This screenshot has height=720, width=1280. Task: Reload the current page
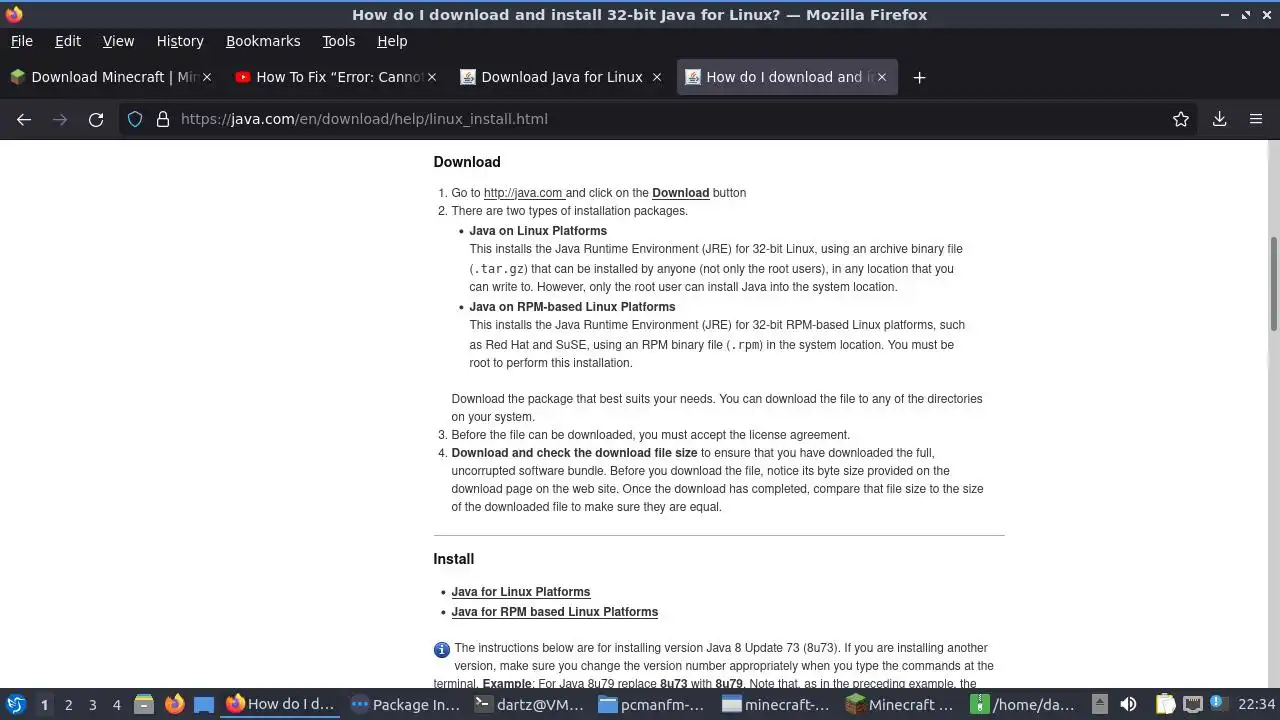coord(96,119)
